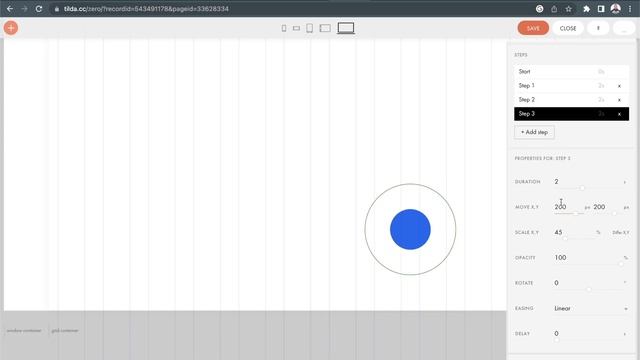Open the Chrome profile avatar
Screen dimensions: 640x360
coord(616,9)
